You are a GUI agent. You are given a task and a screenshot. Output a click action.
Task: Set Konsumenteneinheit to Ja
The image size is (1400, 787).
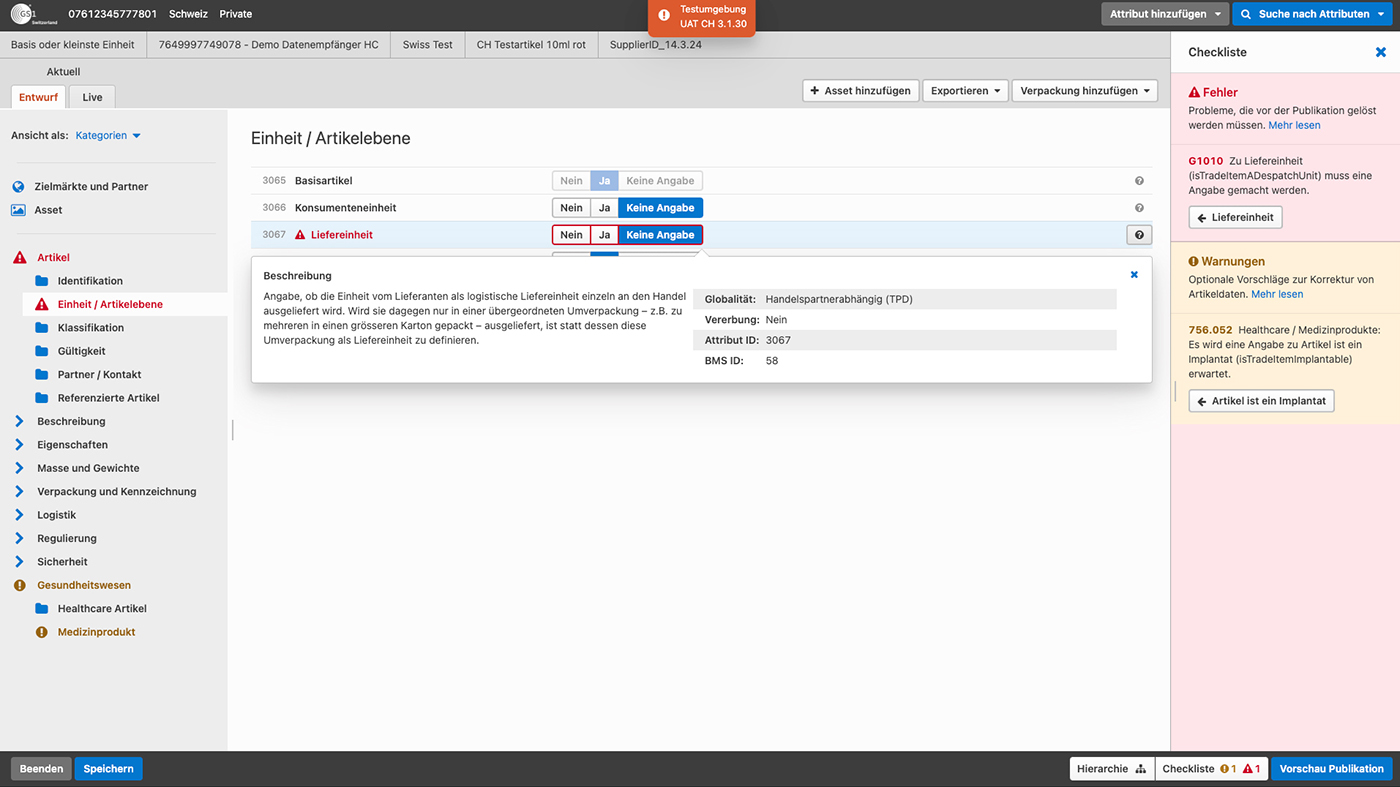click(x=604, y=208)
